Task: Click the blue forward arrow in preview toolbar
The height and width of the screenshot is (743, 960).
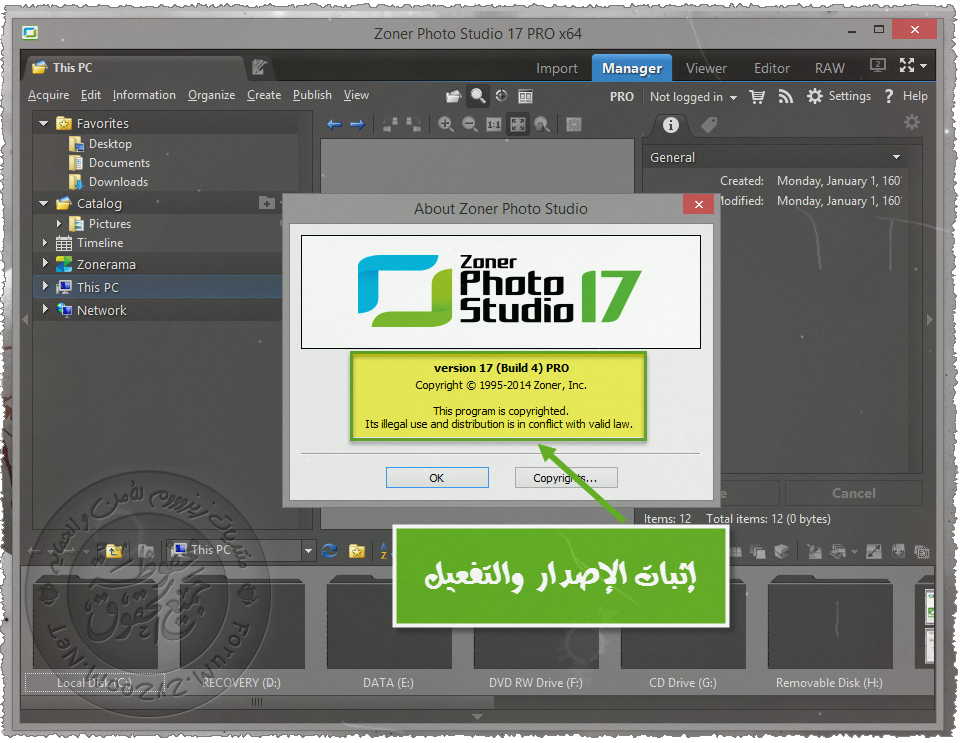Action: point(358,125)
